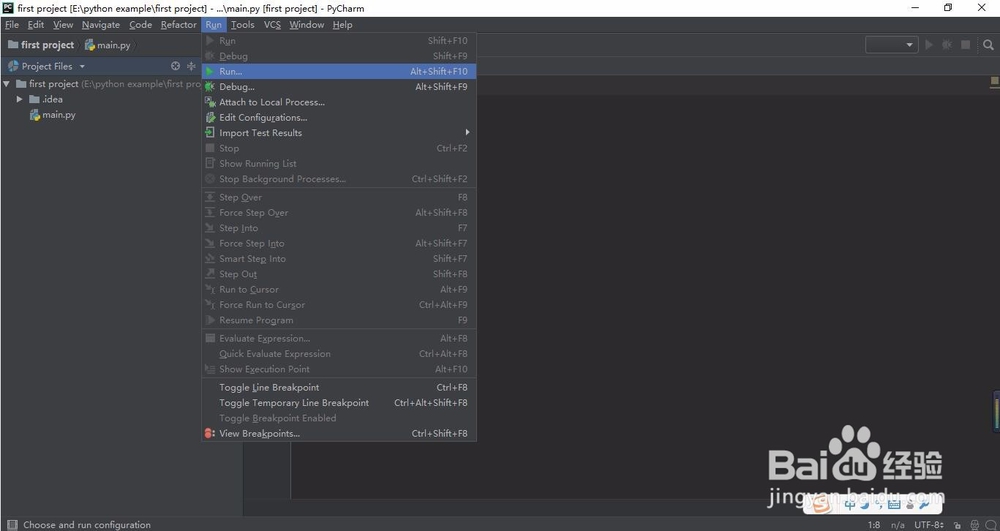
Task: Minimize the PyCharm window
Action: 916,8
